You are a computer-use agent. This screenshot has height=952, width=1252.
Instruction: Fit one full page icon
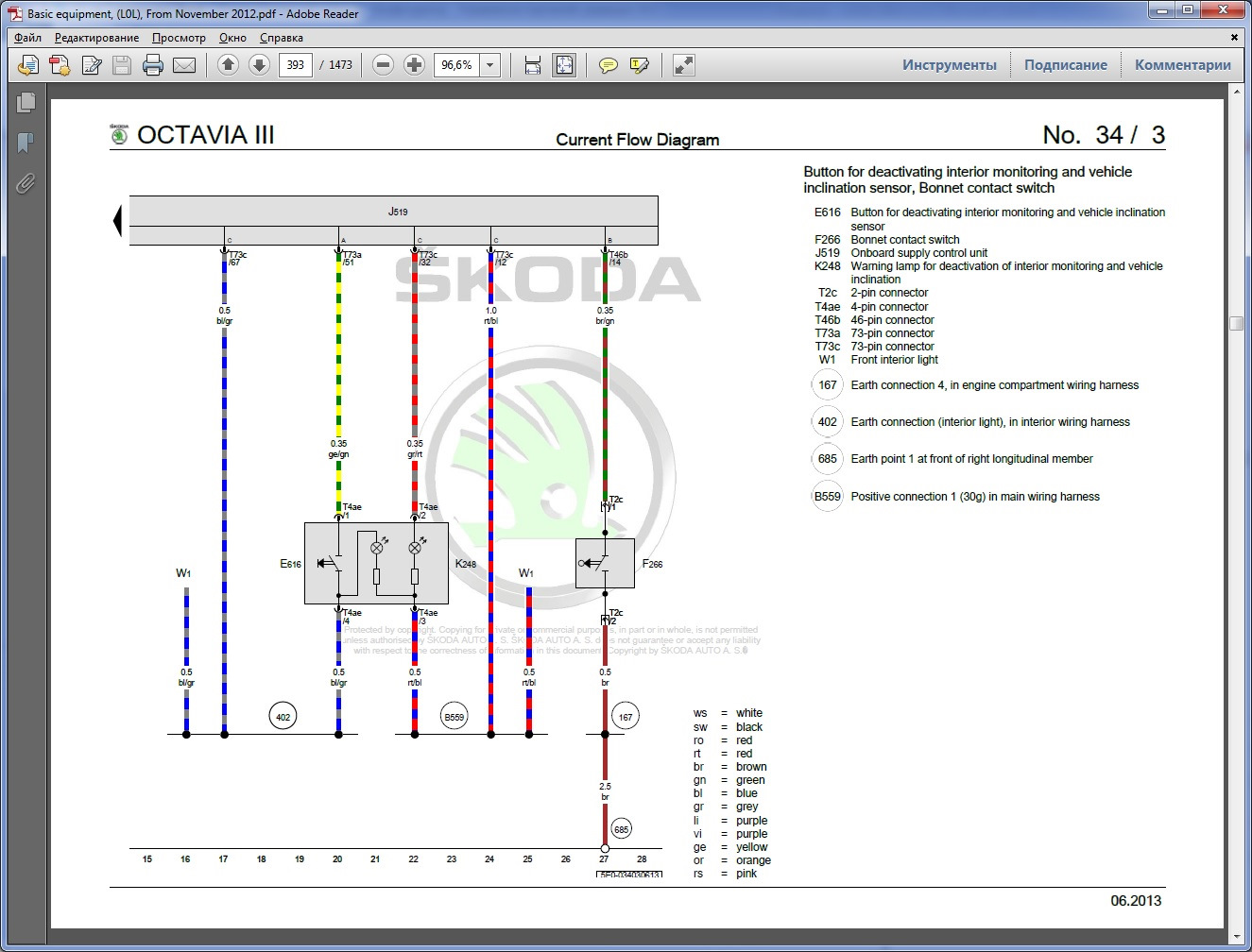click(564, 65)
